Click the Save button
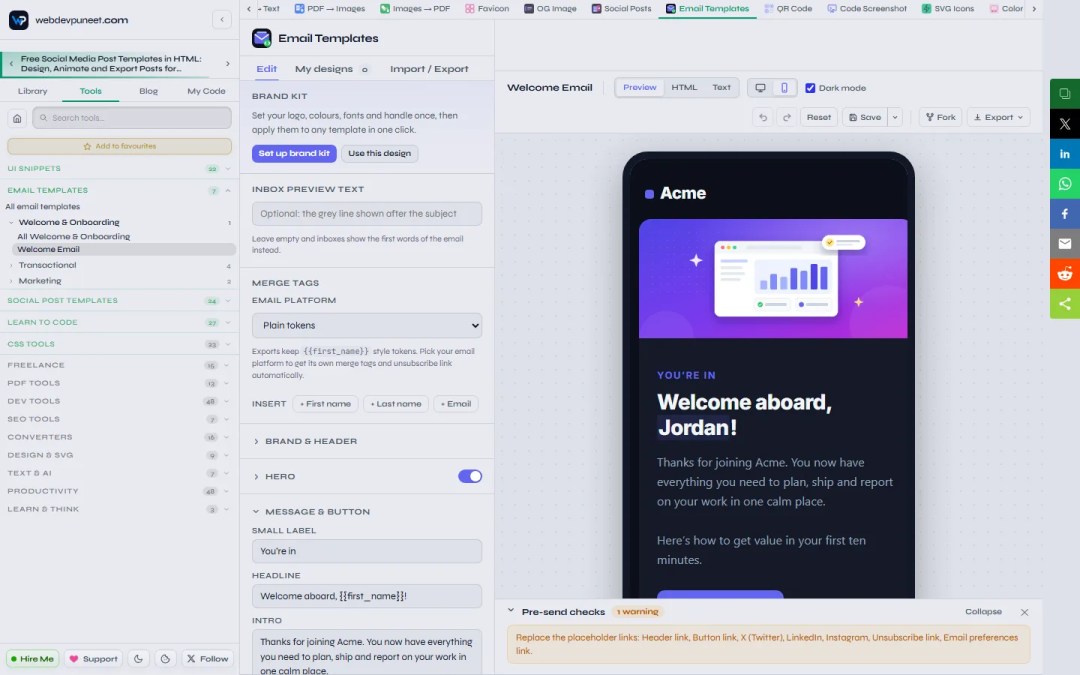1080x675 pixels. [864, 117]
